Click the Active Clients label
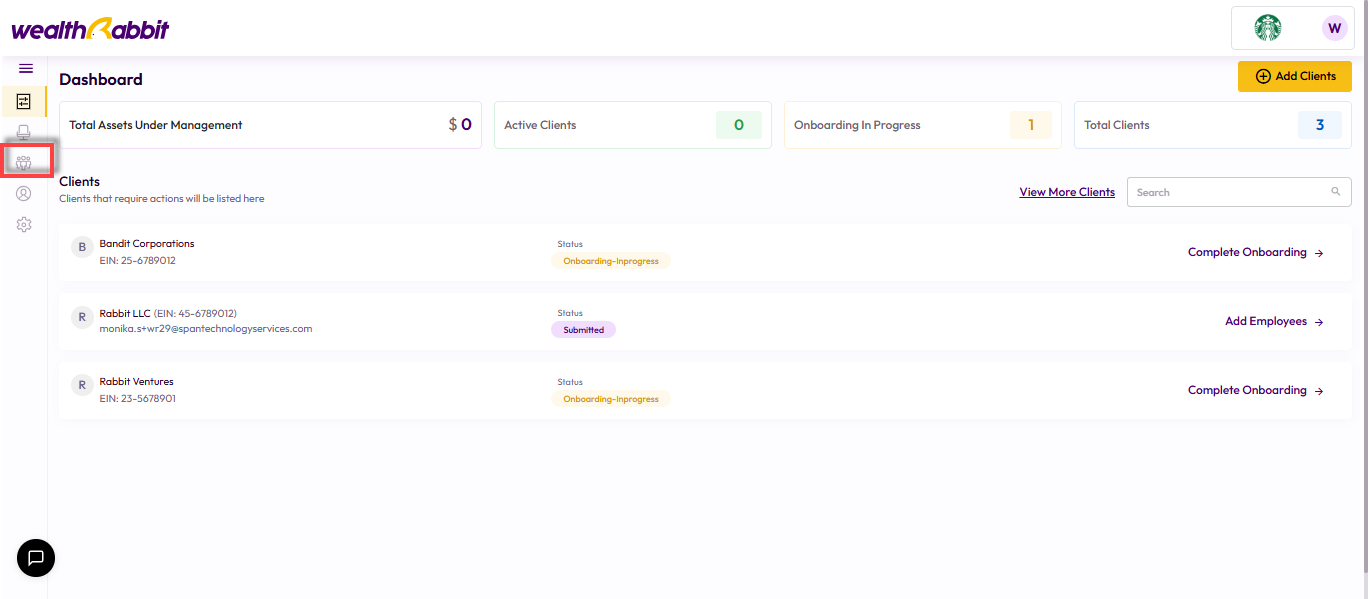 (540, 125)
